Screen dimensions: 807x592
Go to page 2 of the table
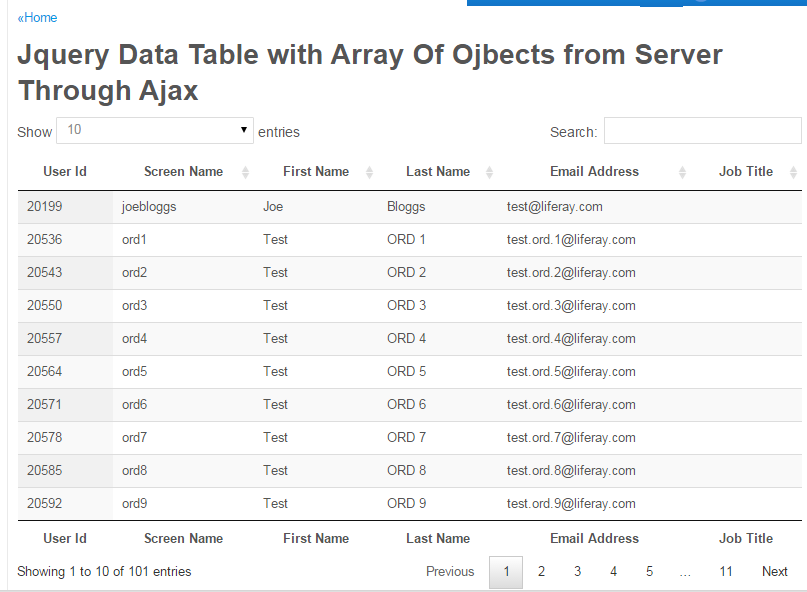click(541, 571)
